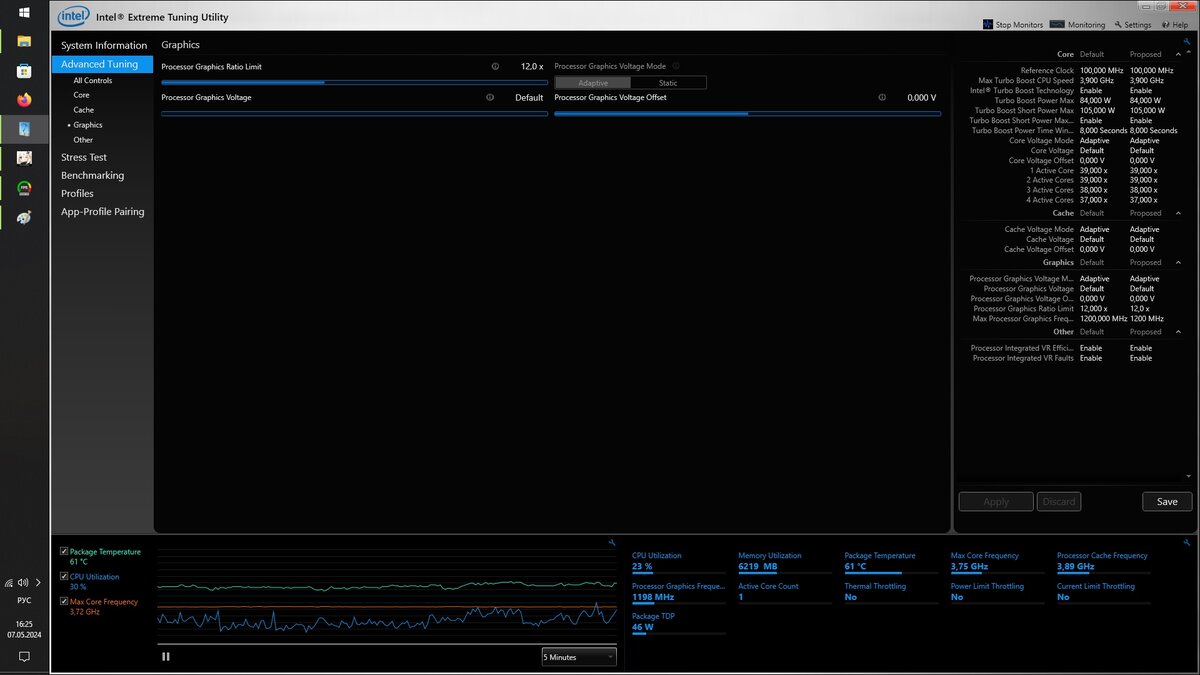This screenshot has width=1200, height=675.
Task: Collapse the Core section in summary panel
Action: 1177,54
